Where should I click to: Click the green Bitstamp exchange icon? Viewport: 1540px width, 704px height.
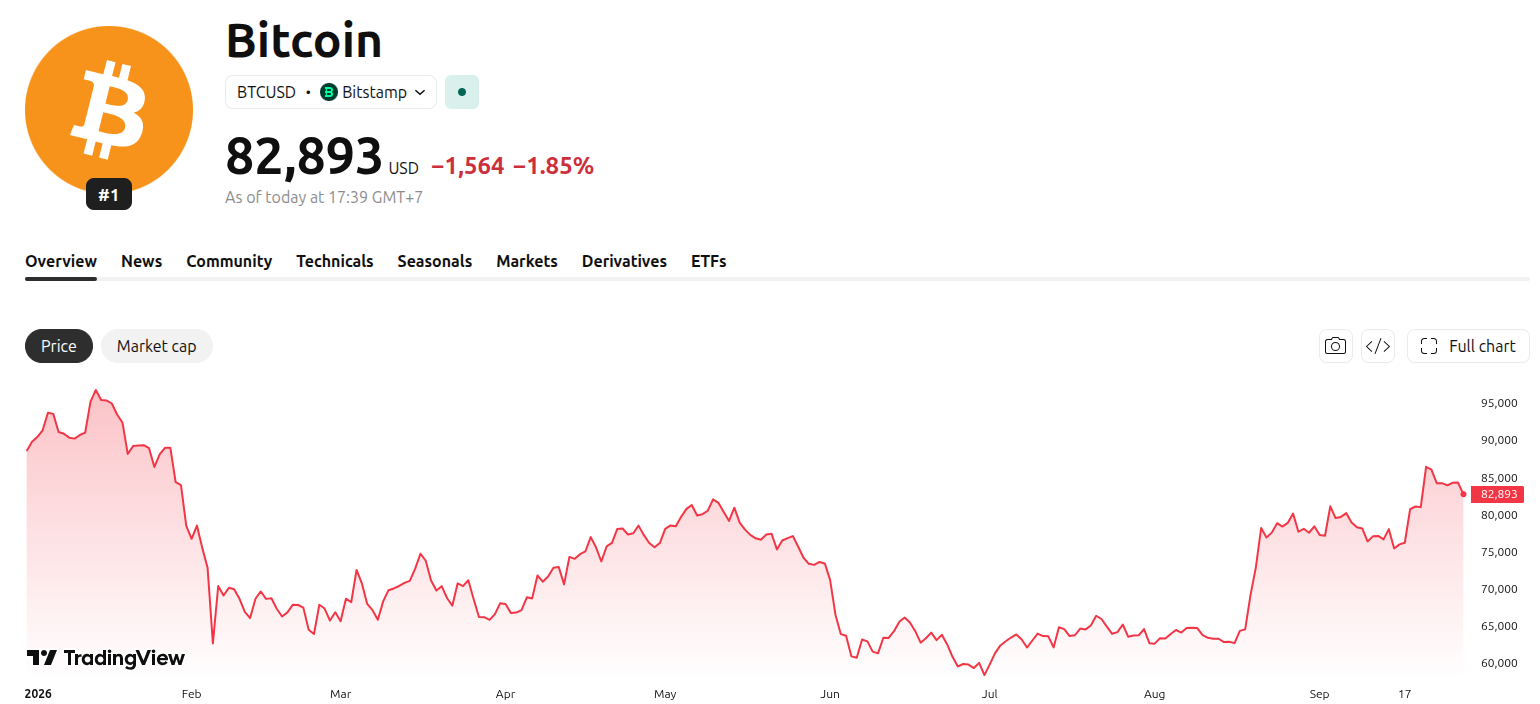point(329,92)
